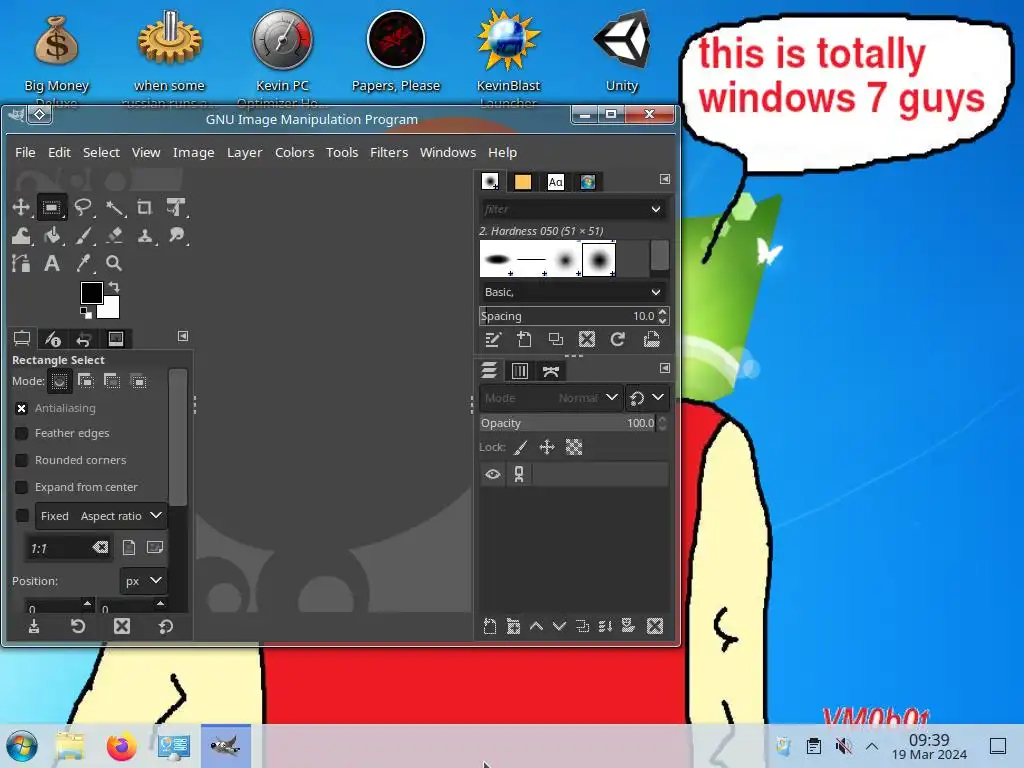Open the tool options panel configure menu
This screenshot has width=1024, height=768.
pyautogui.click(x=183, y=336)
